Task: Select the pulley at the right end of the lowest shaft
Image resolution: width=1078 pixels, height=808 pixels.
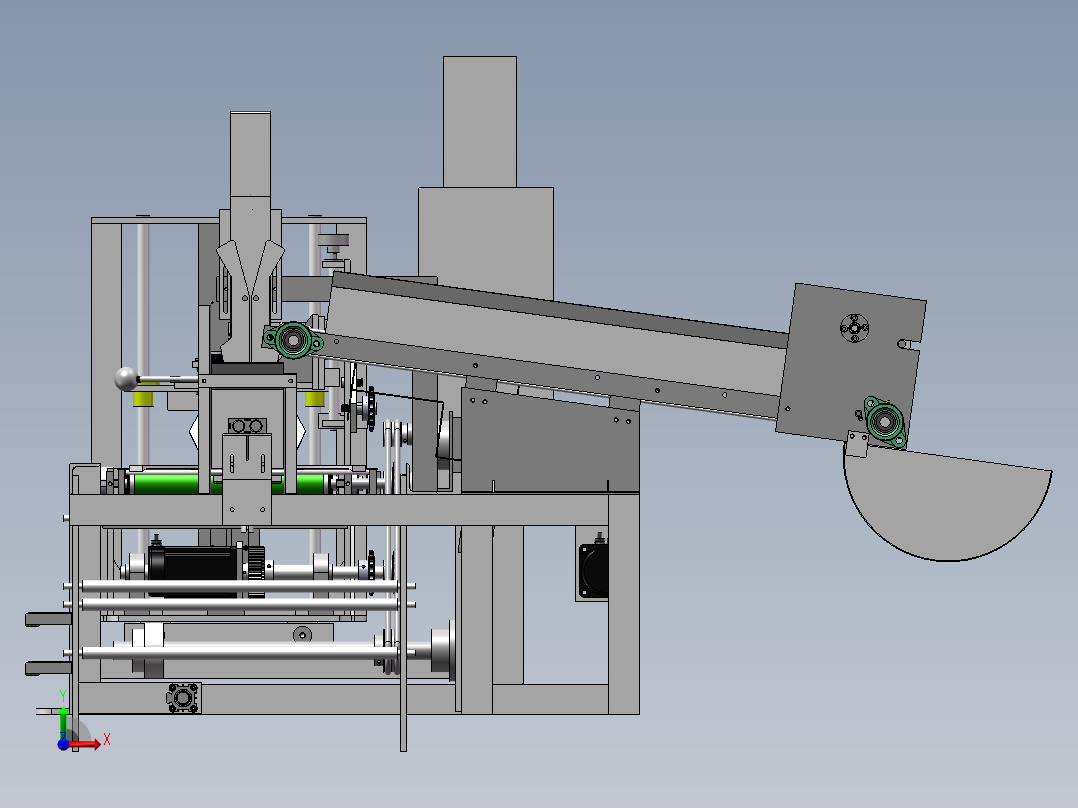Action: pos(442,651)
